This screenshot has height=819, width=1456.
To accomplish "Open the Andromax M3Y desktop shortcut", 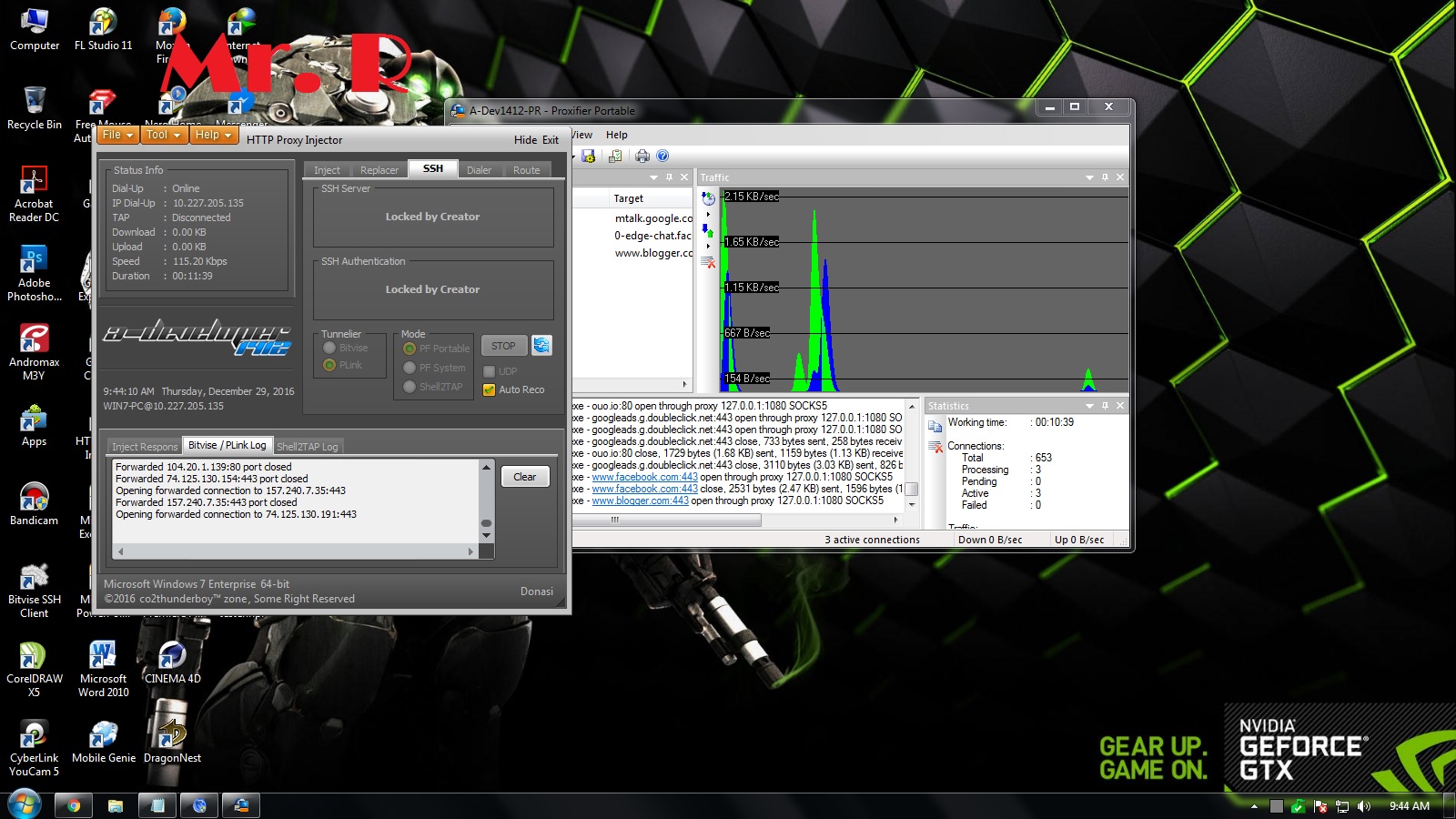I will 34,352.
